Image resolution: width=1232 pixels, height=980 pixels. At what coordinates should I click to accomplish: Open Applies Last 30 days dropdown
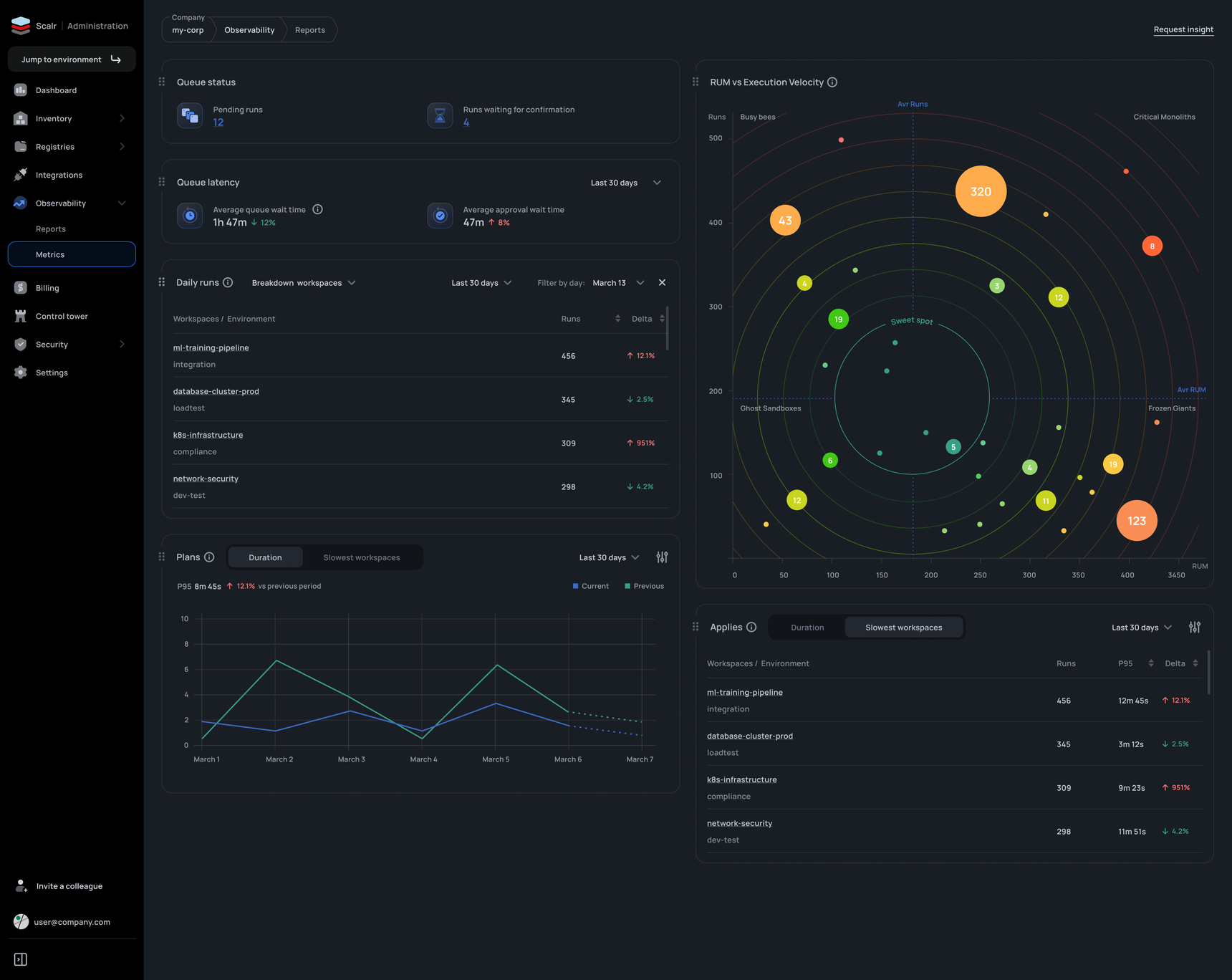pyautogui.click(x=1142, y=628)
